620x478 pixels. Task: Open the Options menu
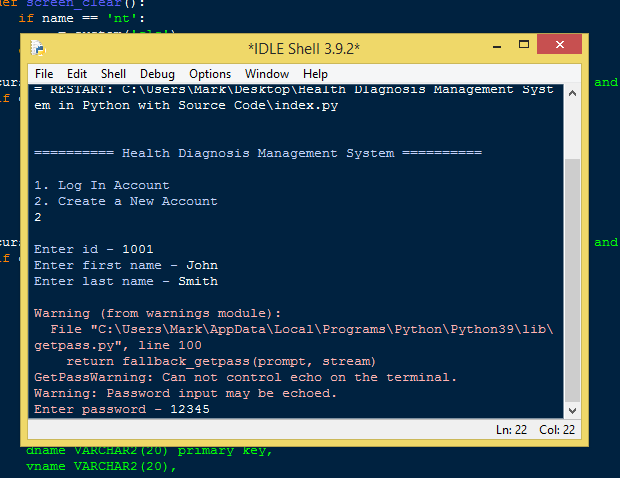pos(210,74)
